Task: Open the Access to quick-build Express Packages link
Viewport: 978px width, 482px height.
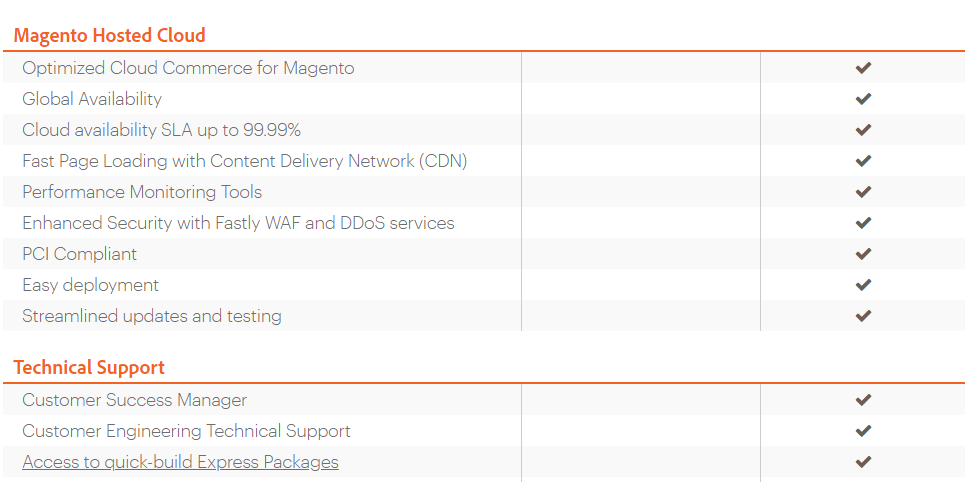Action: point(180,462)
